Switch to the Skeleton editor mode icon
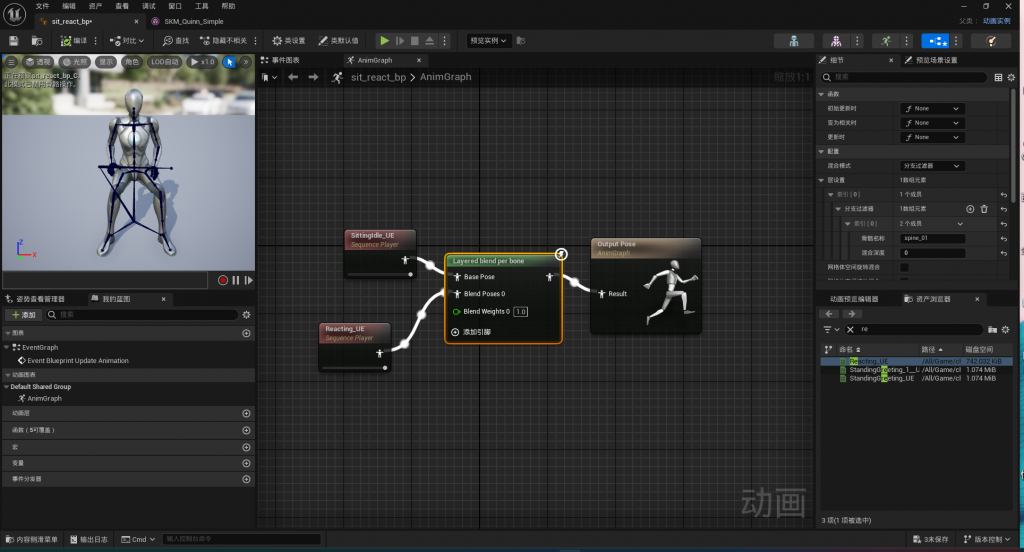The image size is (1024, 552). (793, 41)
